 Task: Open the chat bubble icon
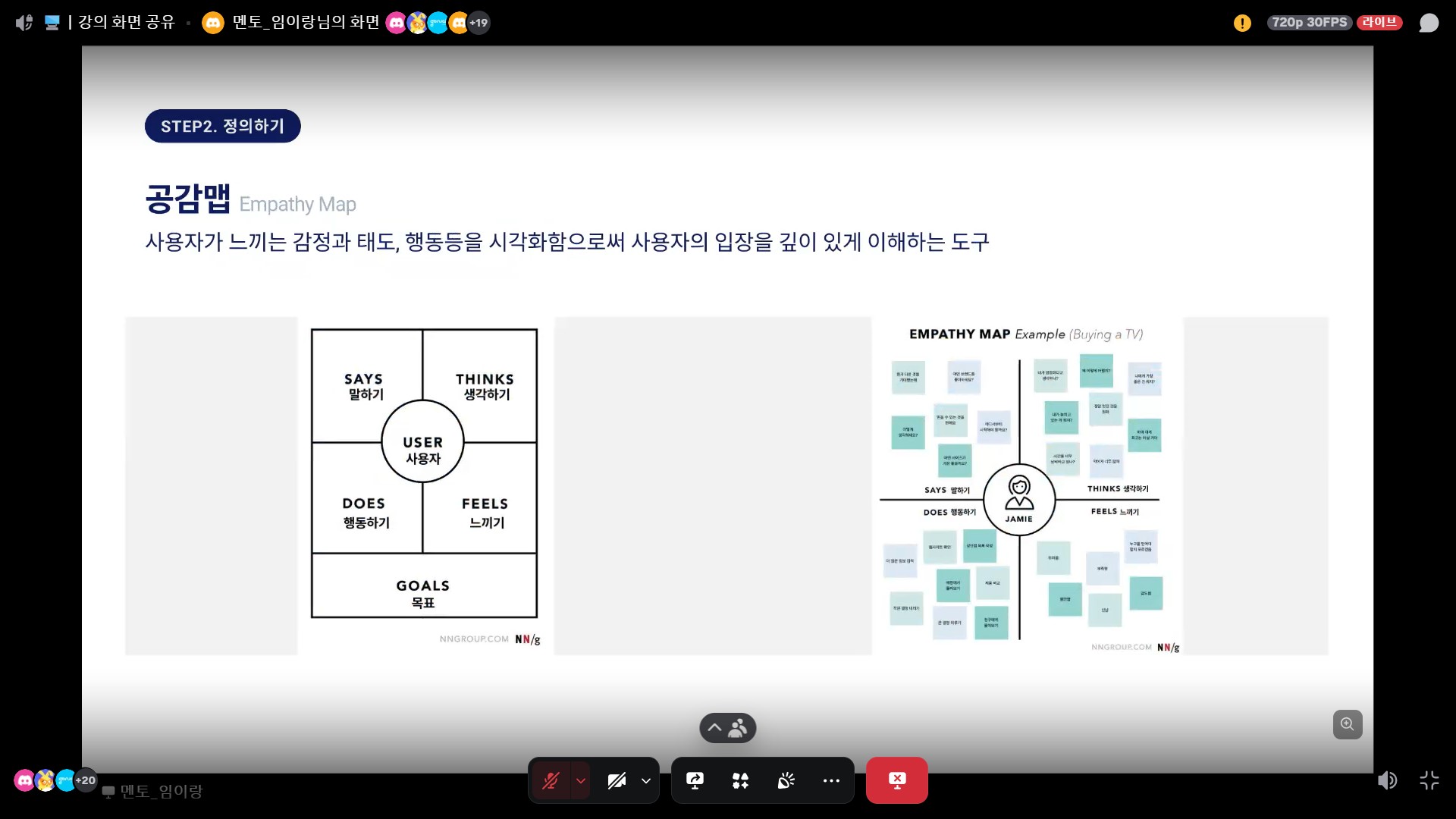coord(1429,23)
